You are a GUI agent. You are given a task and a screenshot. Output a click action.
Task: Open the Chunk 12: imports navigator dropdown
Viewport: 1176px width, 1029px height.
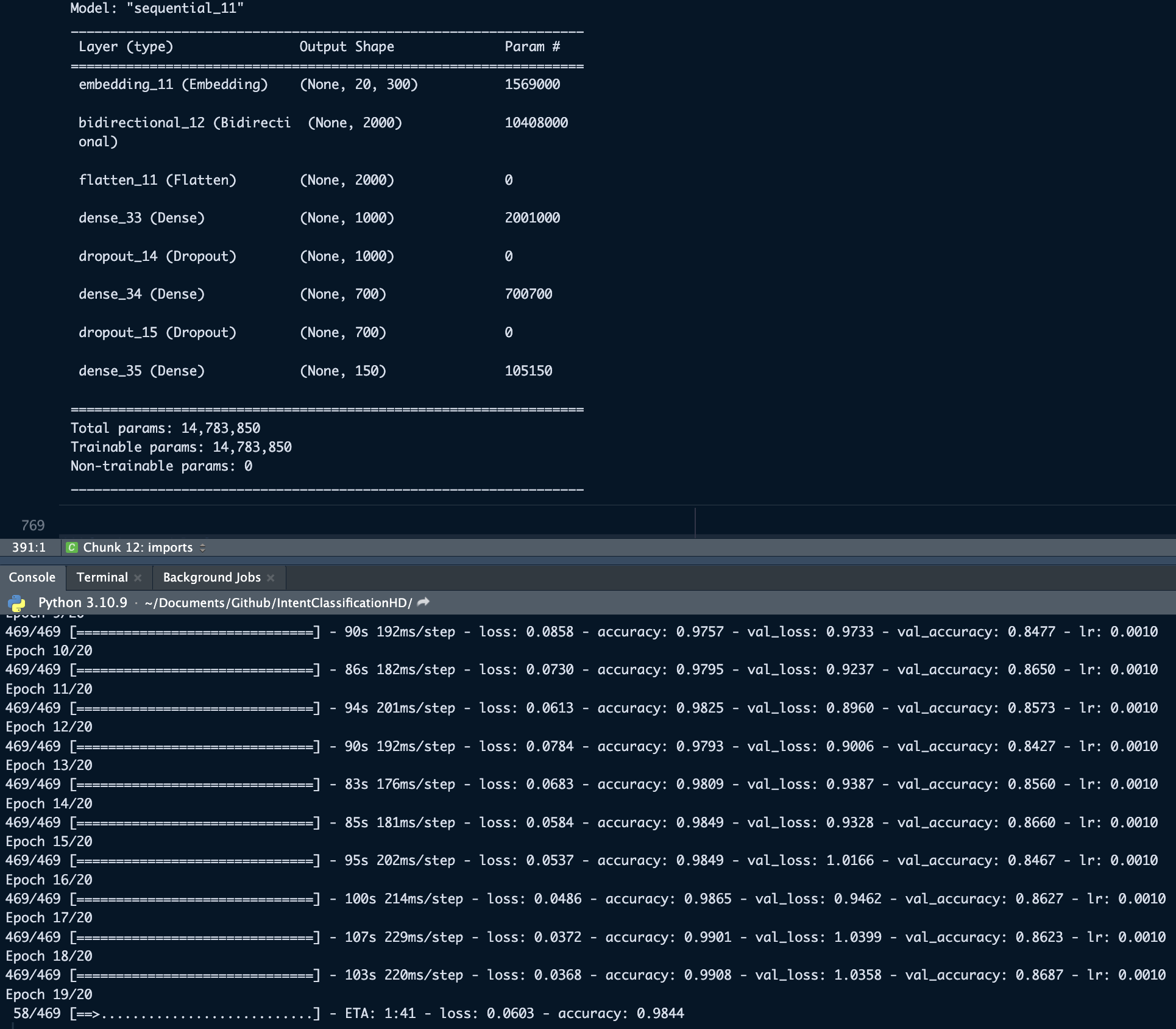coord(138,547)
